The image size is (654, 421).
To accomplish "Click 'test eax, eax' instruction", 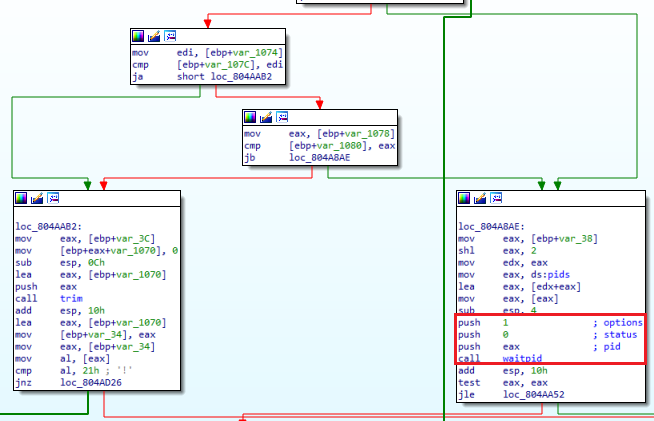I will [x=503, y=383].
